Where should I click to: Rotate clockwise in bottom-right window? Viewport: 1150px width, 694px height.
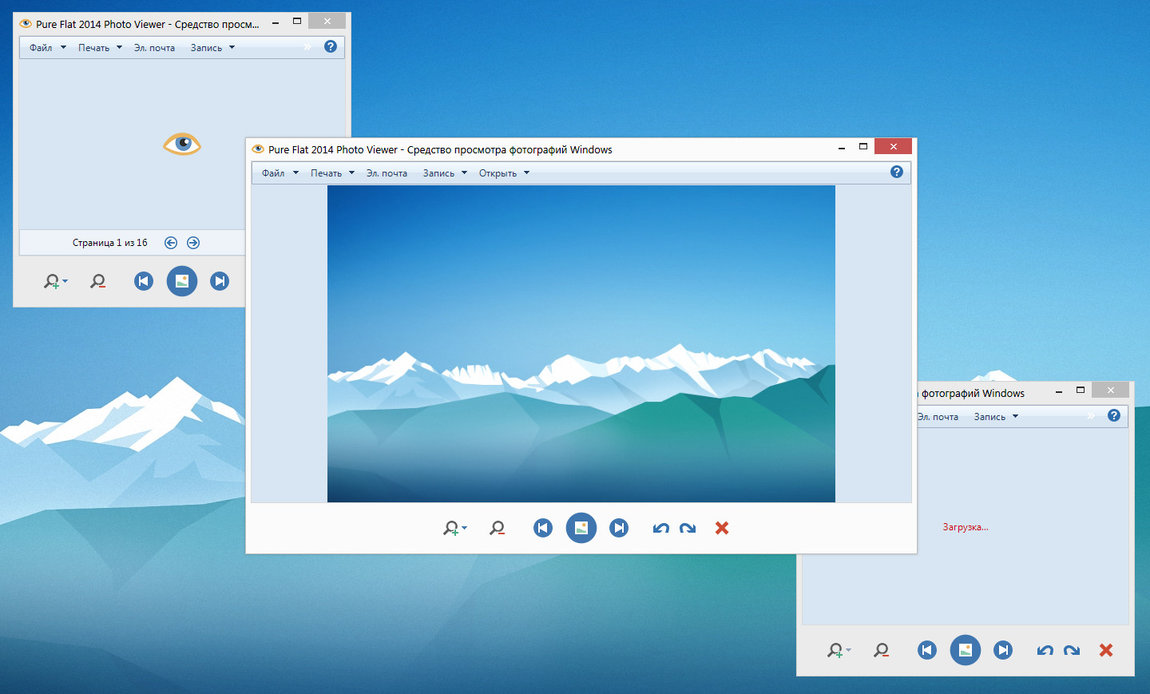[1072, 650]
